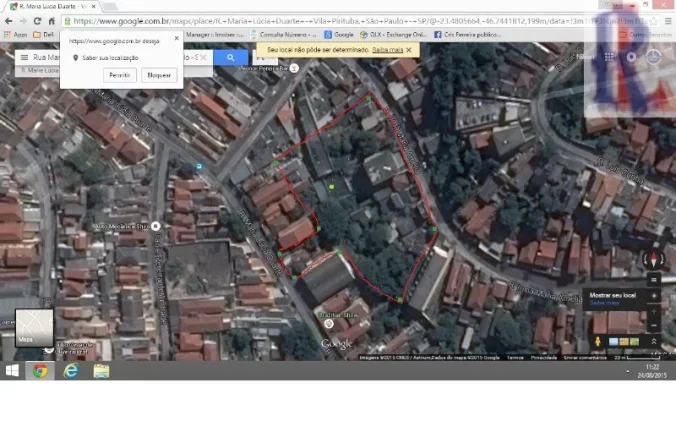The height and width of the screenshot is (432, 676).
Task: Open the Apps bookmarks shortcut
Action: pos(16,34)
